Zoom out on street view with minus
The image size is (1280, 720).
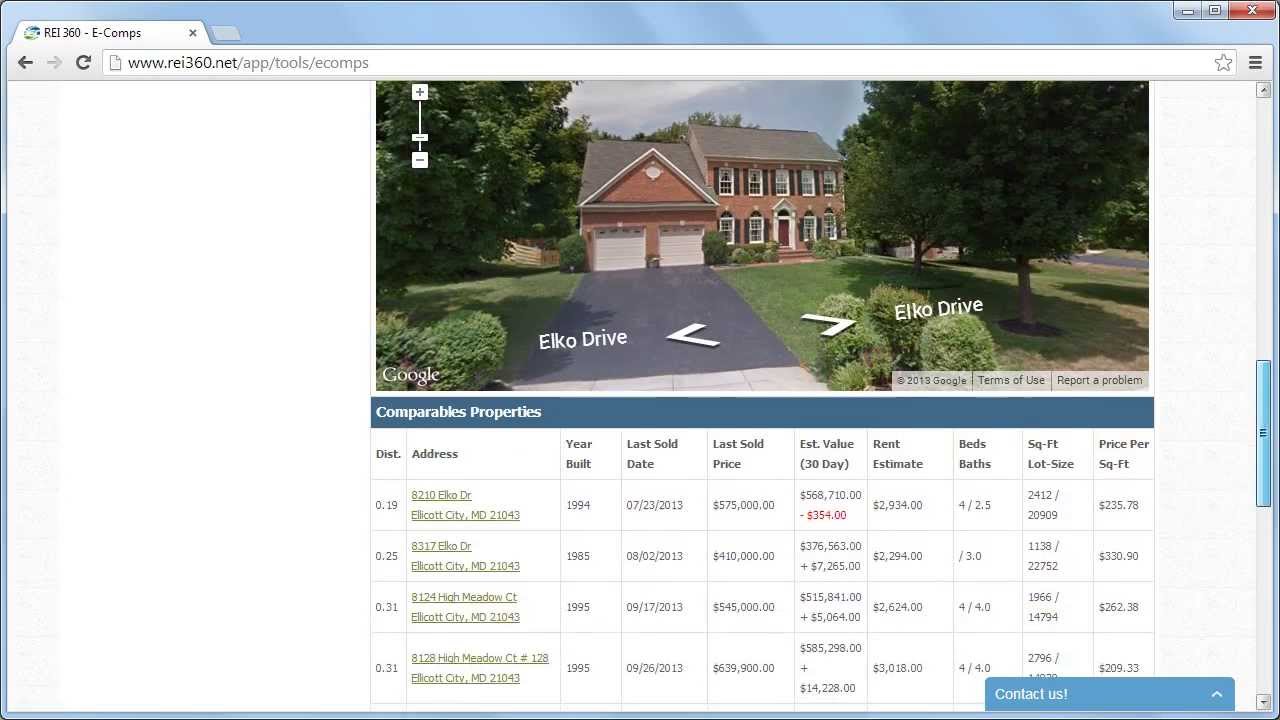point(420,160)
